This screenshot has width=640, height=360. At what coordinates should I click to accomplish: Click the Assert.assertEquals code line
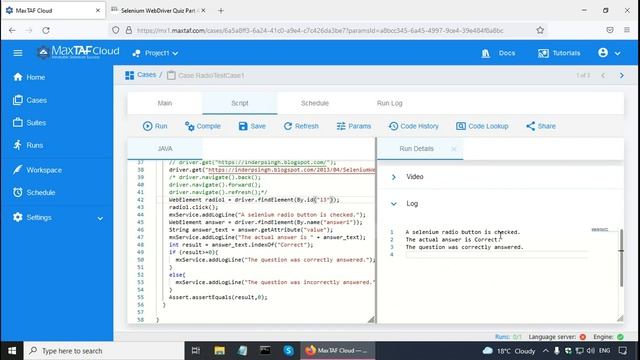tap(218, 297)
